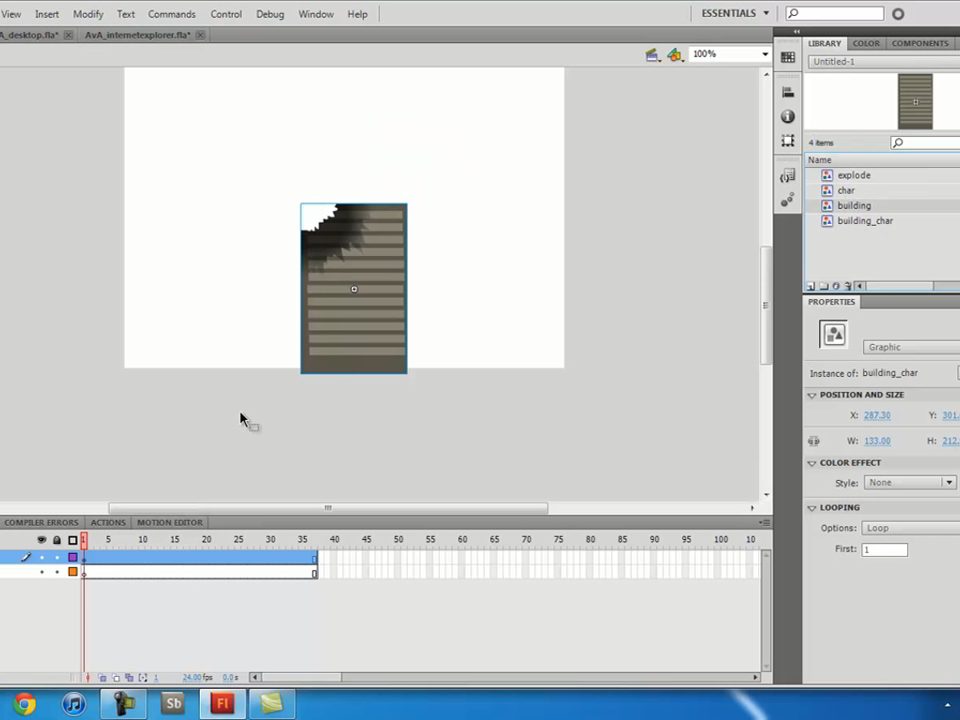Viewport: 960px width, 720px height.
Task: Open the Edit Scene button
Action: pyautogui.click(x=653, y=55)
